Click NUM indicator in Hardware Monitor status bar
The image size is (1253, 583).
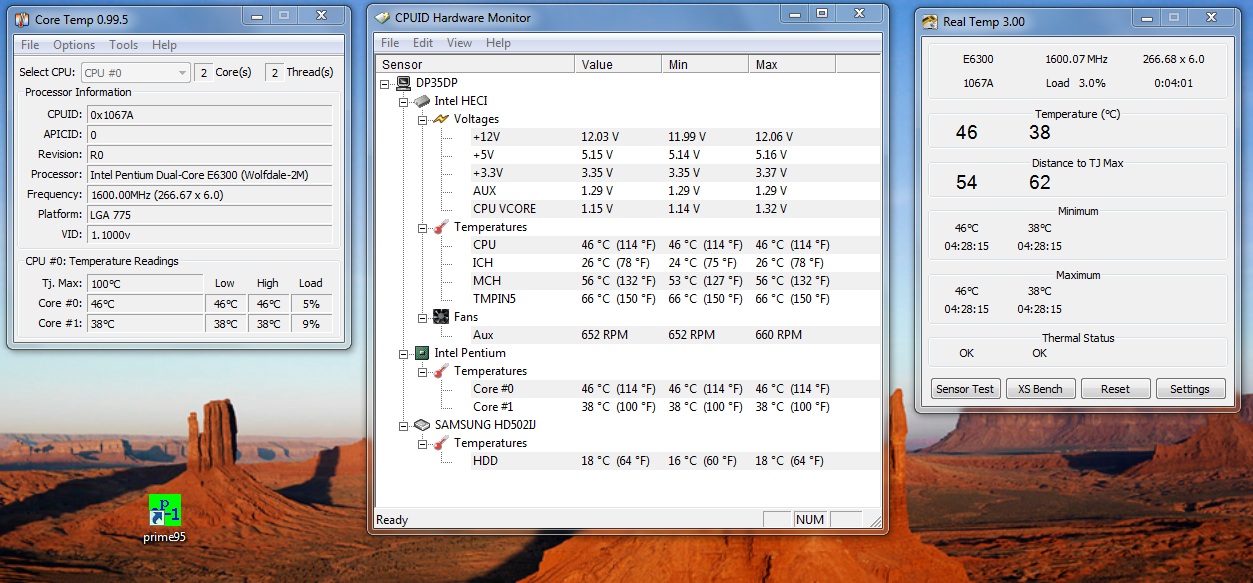click(x=810, y=519)
